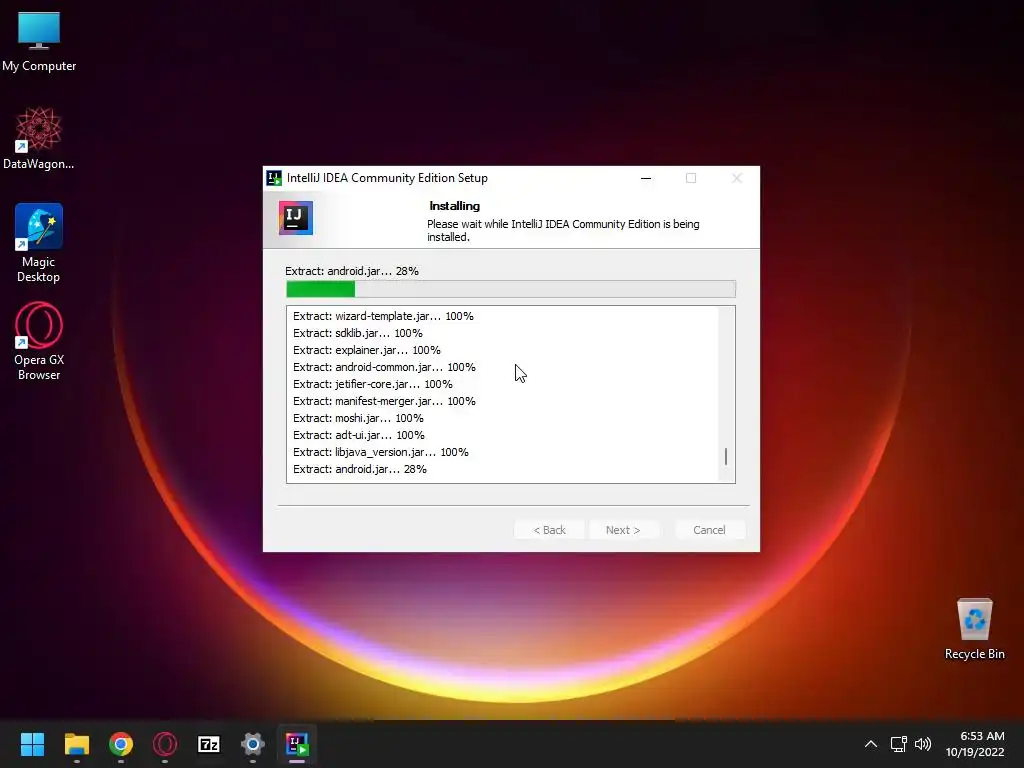This screenshot has width=1024, height=768.
Task: Click the IntelliJ IDEA installer taskbar icon
Action: (296, 744)
